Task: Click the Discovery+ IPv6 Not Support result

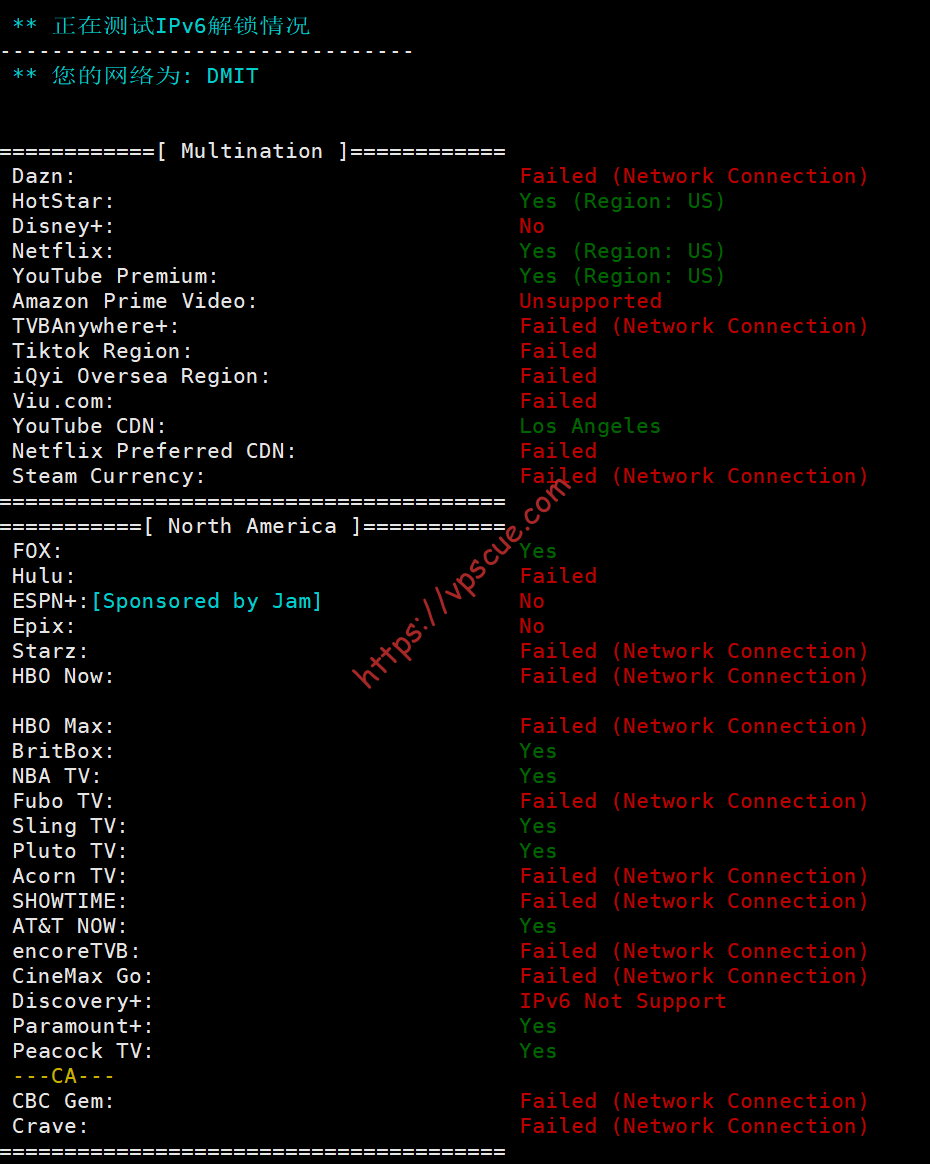Action: tap(622, 1001)
